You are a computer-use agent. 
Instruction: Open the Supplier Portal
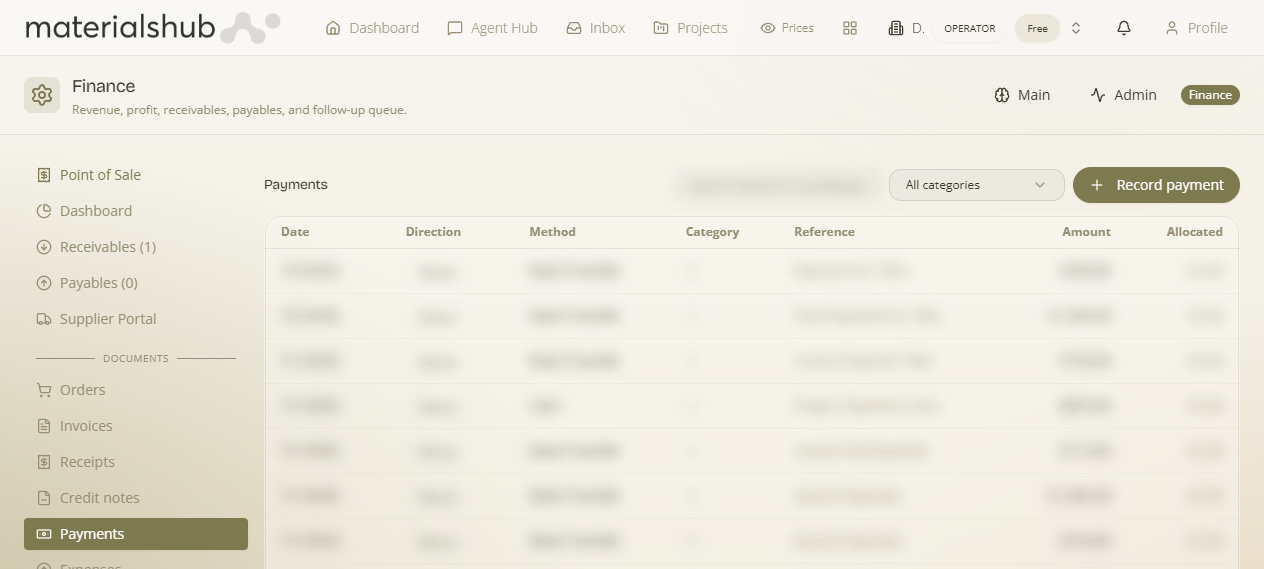(136, 319)
